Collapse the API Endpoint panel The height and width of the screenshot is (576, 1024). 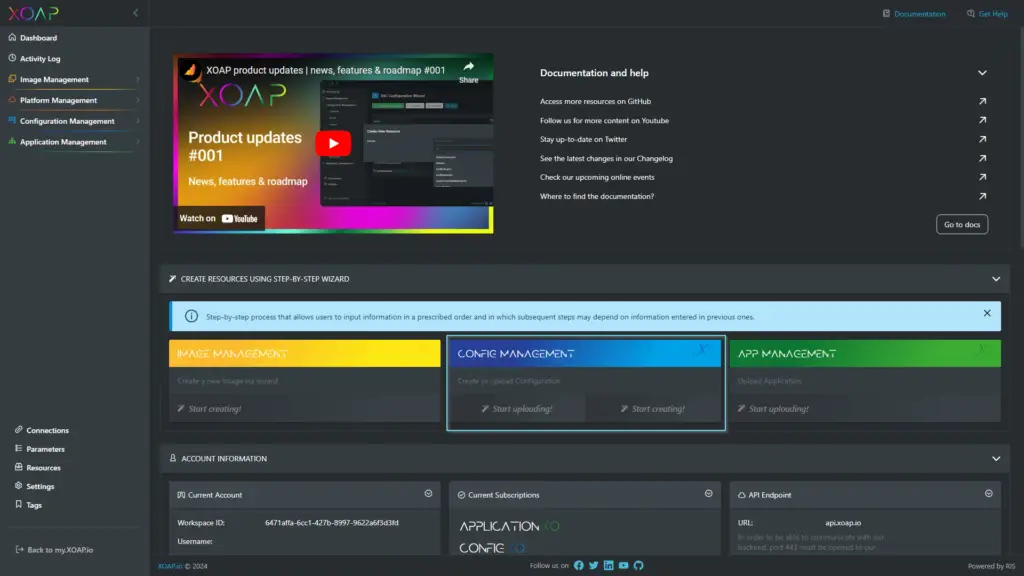point(989,494)
